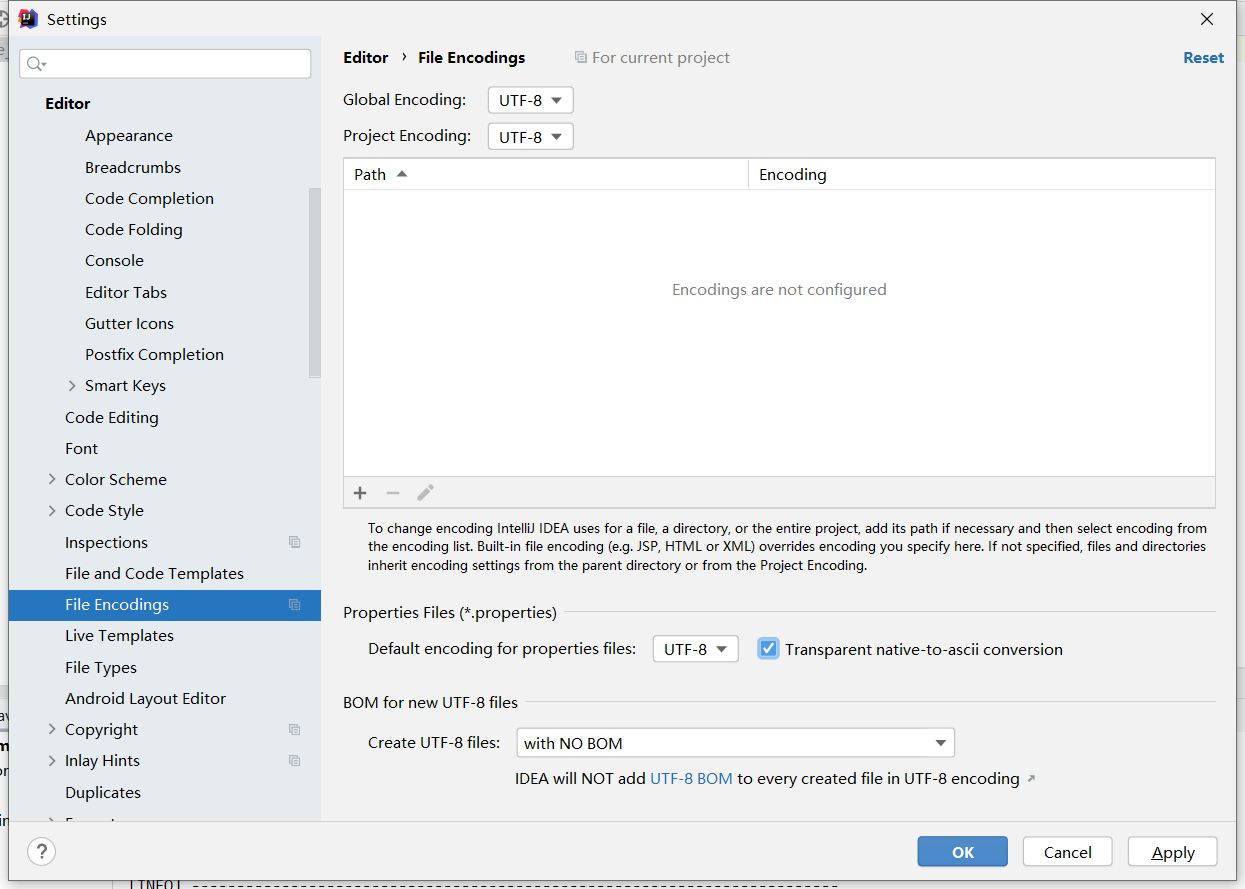Open Live Templates settings

click(x=119, y=635)
